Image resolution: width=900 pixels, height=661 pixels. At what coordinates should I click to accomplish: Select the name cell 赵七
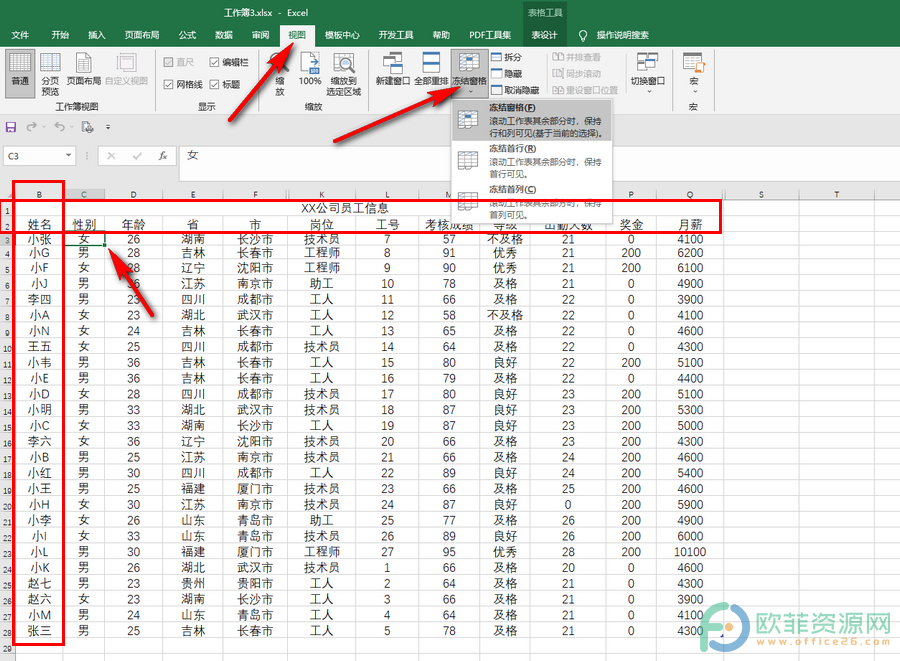[x=40, y=584]
